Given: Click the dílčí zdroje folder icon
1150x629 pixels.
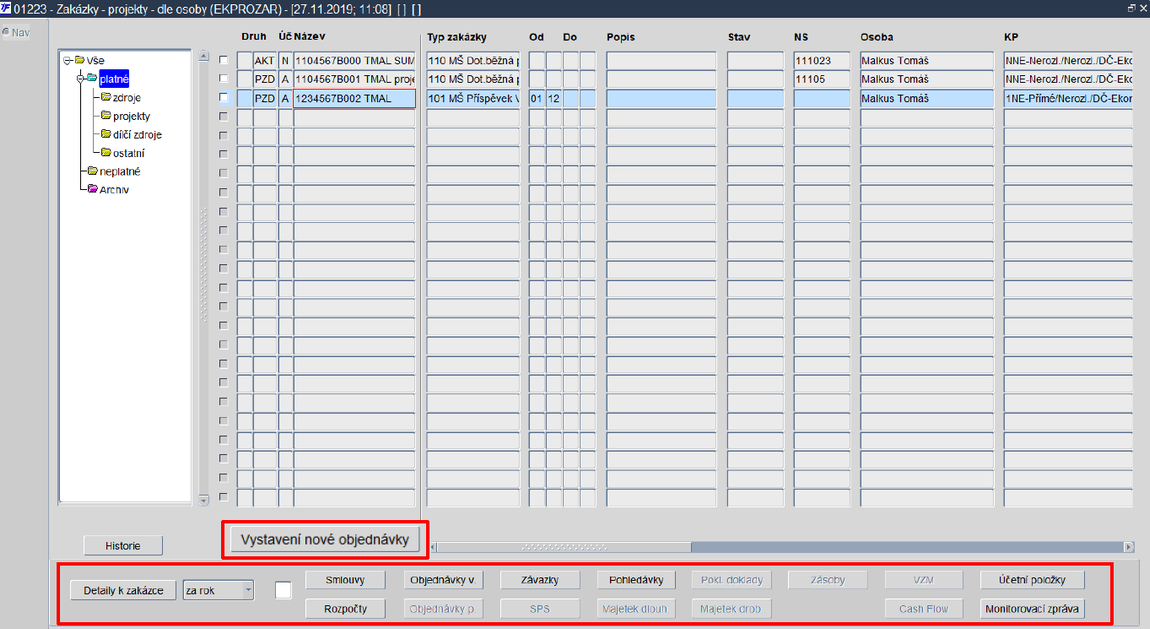Looking at the screenshot, I should 106,134.
